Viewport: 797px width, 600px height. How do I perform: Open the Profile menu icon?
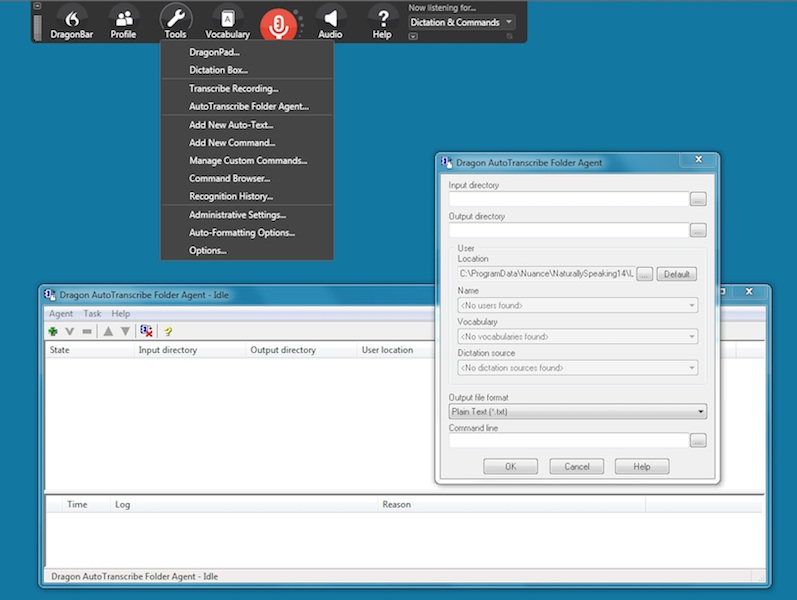123,18
